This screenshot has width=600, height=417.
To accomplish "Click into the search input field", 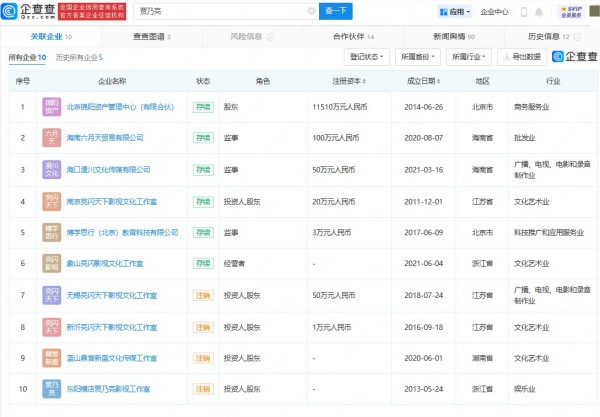I will click(220, 13).
